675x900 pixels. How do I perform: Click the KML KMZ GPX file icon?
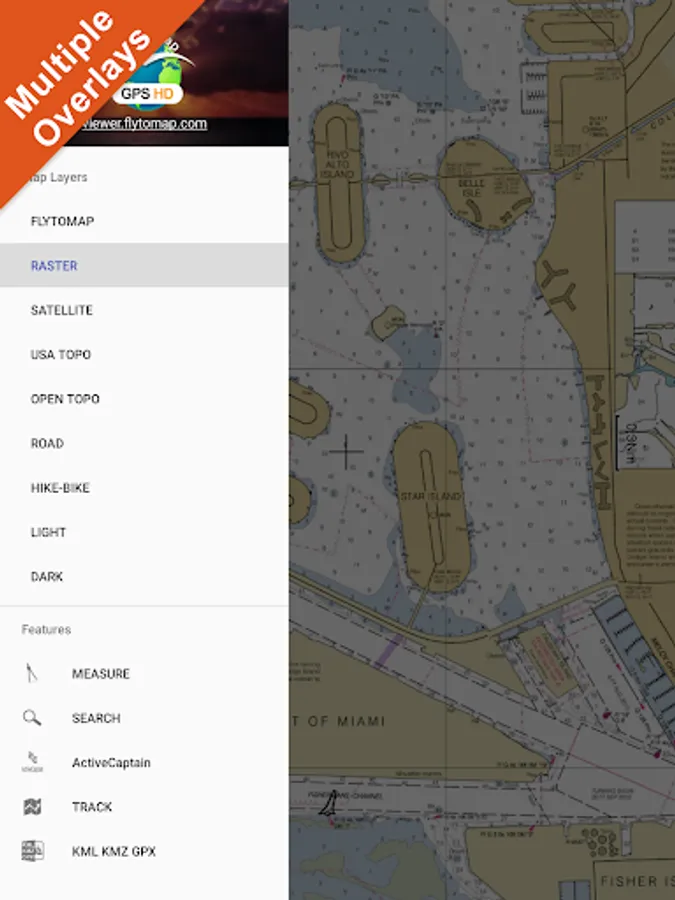32,851
